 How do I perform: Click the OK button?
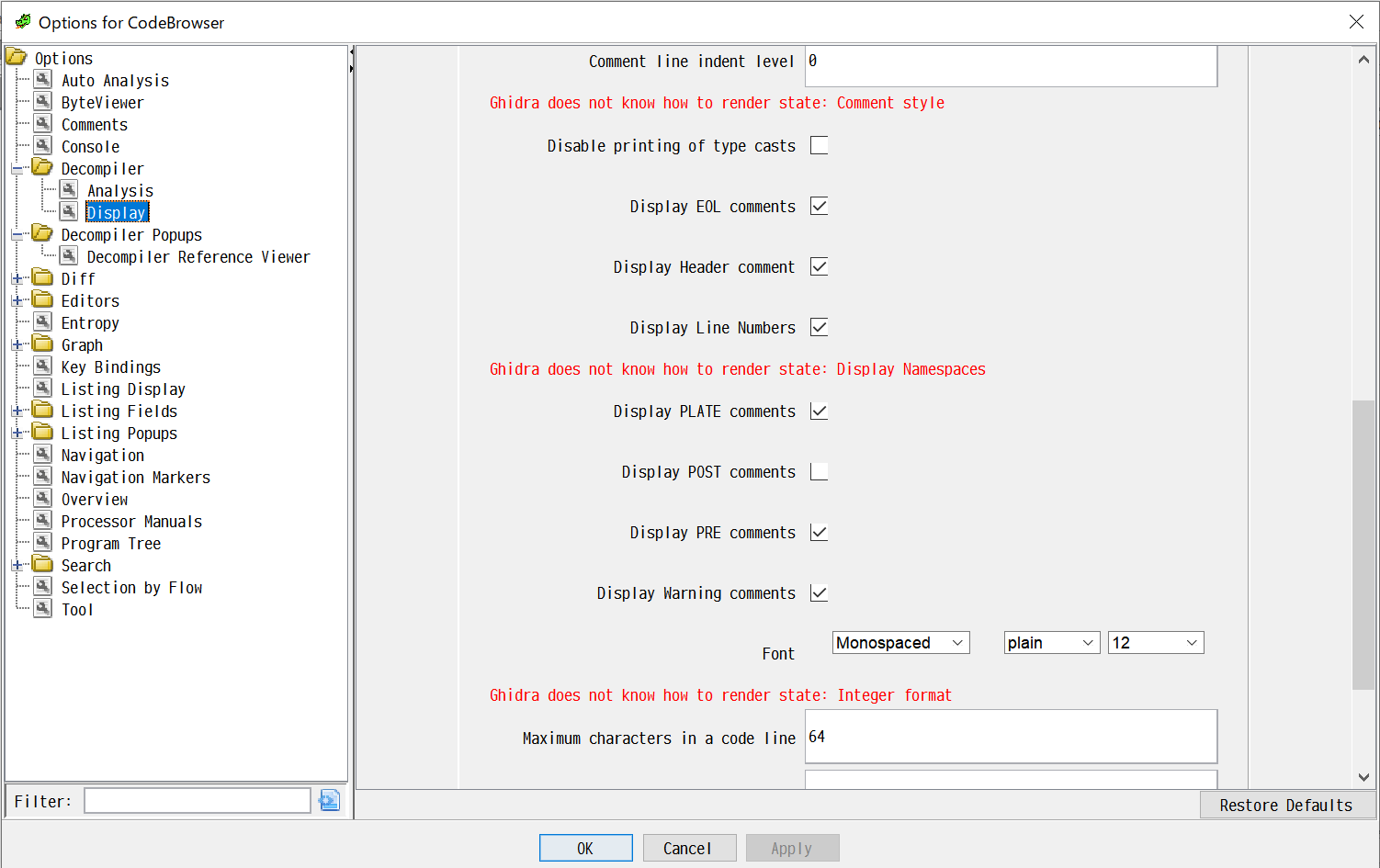coord(585,848)
